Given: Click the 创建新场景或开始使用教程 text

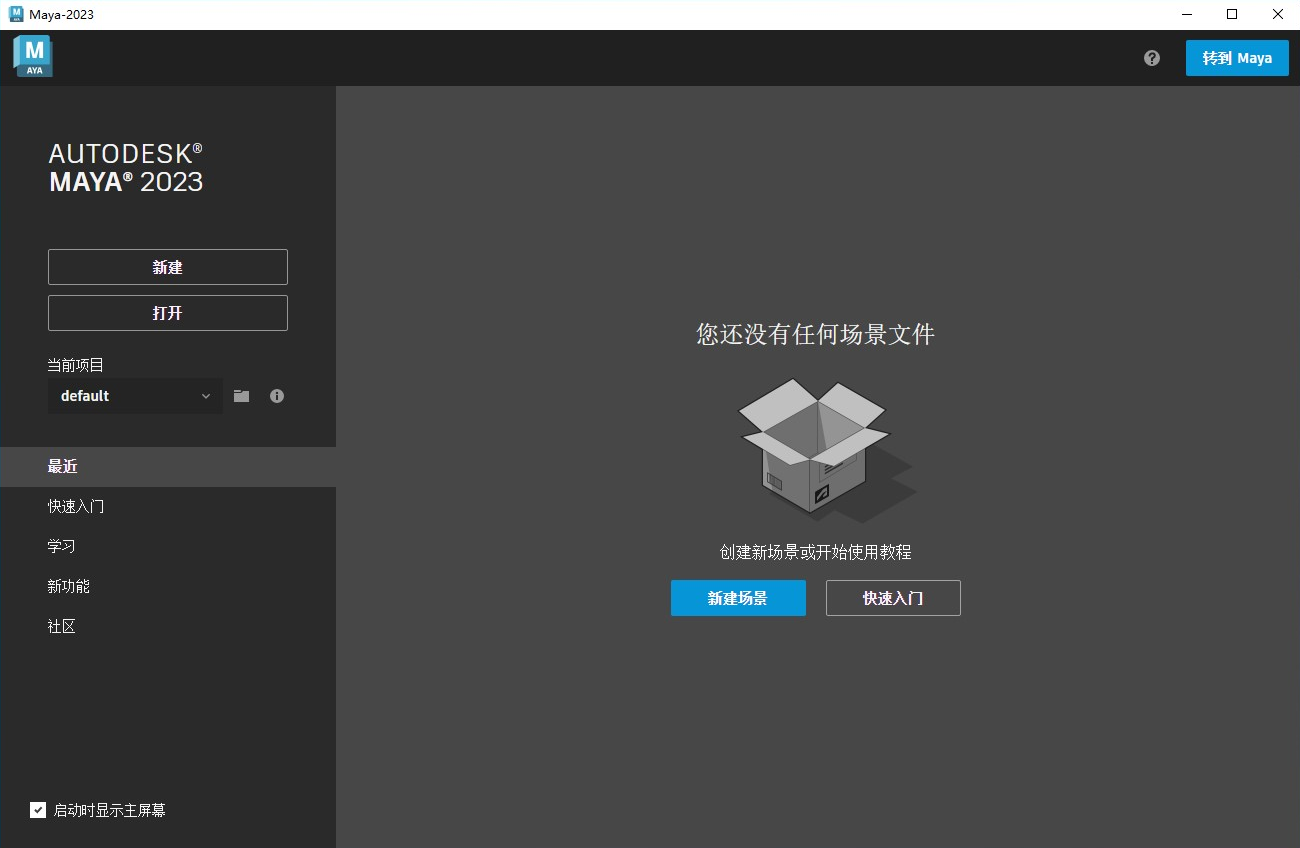Looking at the screenshot, I should 815,552.
